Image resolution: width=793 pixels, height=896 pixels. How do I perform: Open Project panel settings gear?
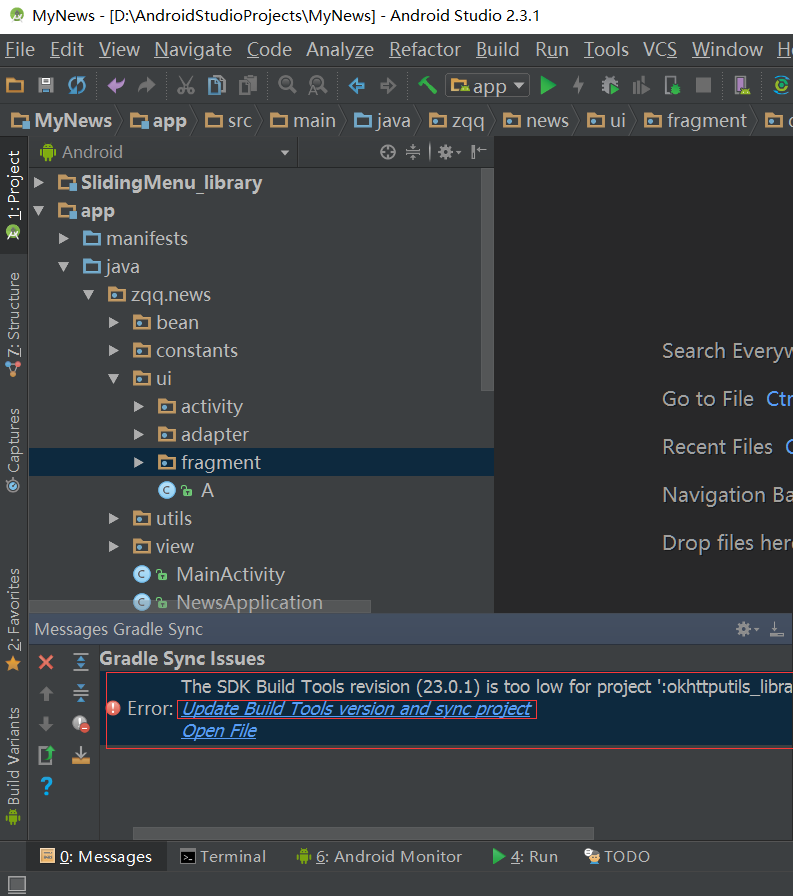449,152
